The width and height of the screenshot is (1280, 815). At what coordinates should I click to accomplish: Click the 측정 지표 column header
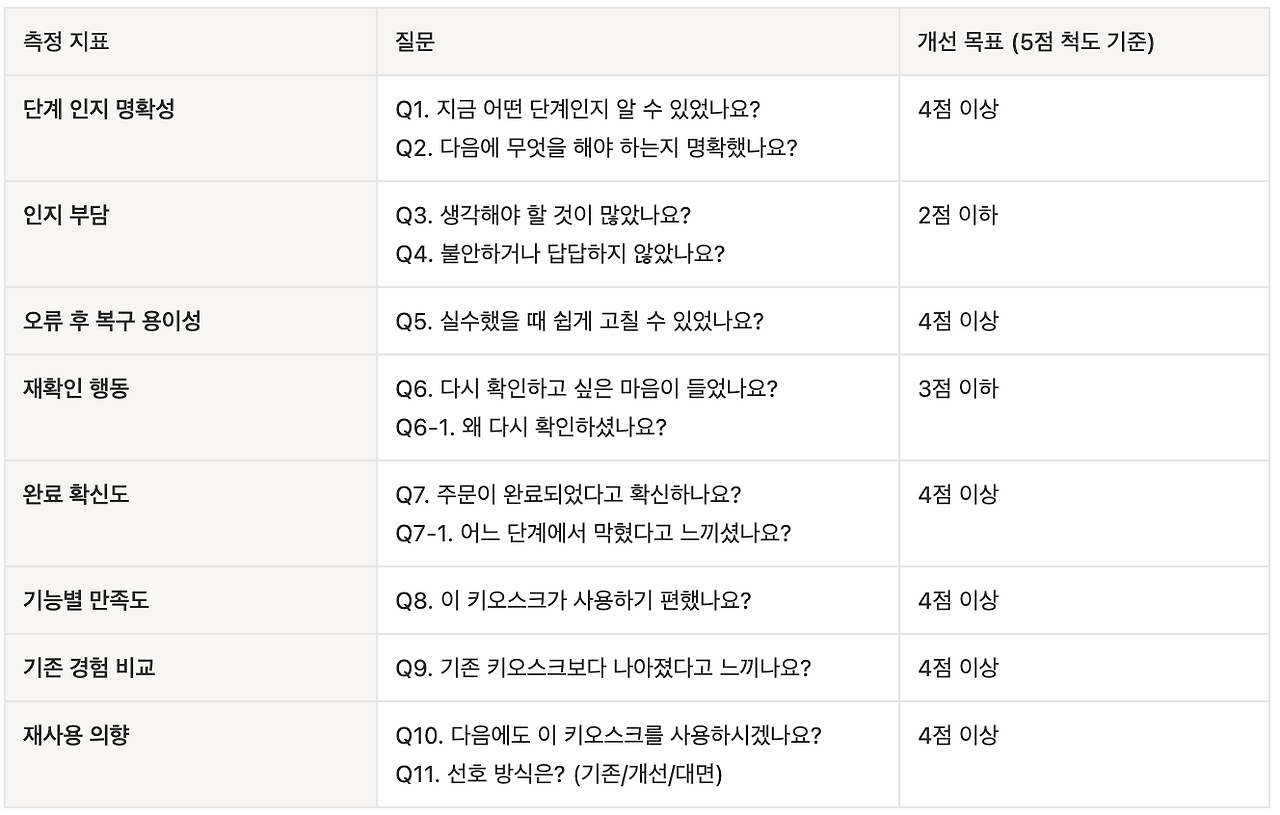point(66,42)
